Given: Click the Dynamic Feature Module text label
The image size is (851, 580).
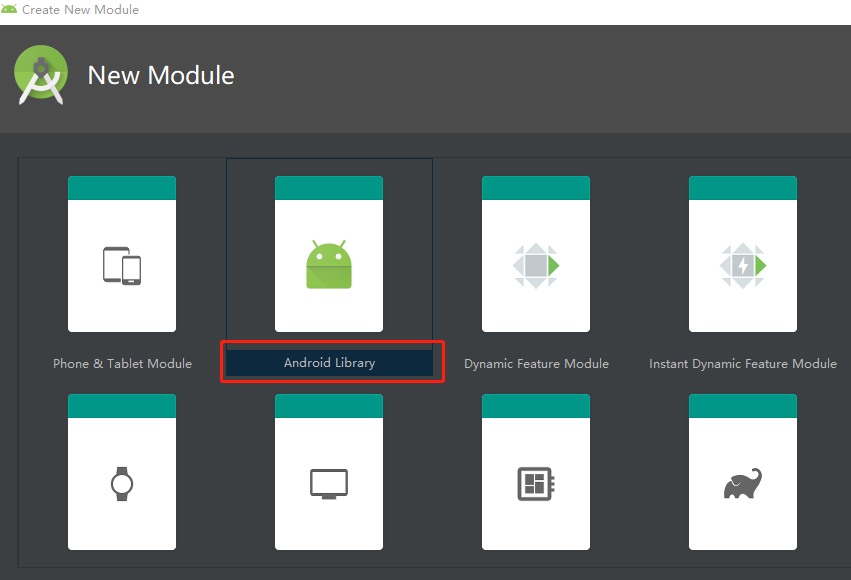Looking at the screenshot, I should click(536, 363).
